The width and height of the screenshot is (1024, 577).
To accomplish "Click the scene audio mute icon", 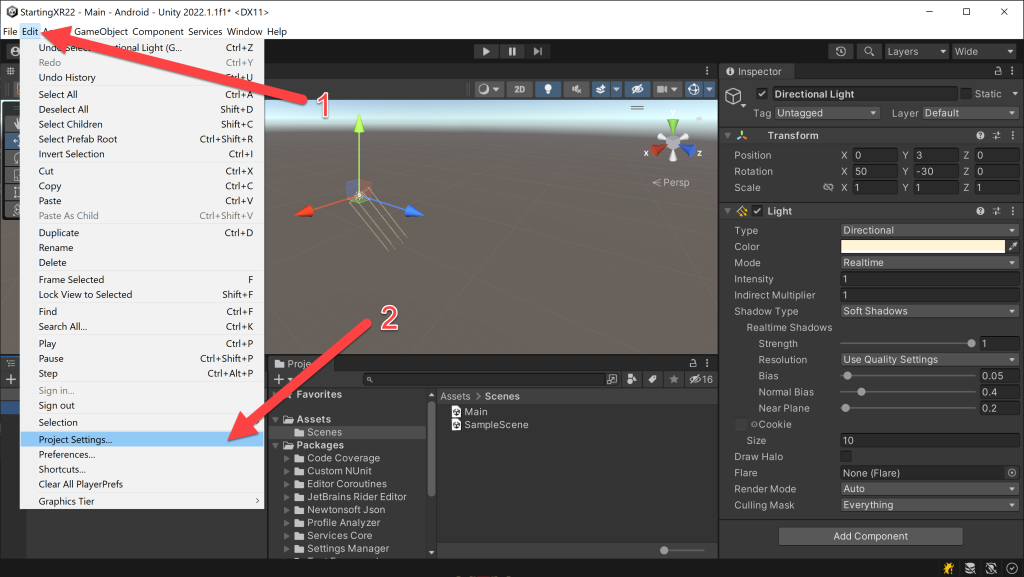I will [576, 89].
